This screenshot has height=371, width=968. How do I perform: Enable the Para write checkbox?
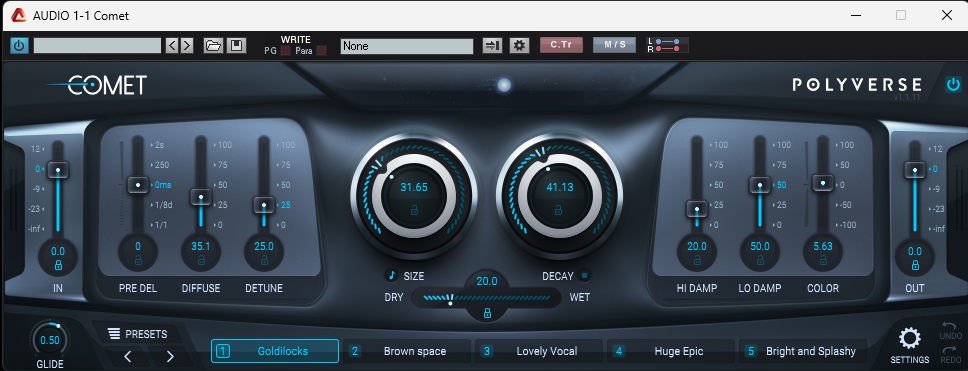pyautogui.click(x=321, y=51)
